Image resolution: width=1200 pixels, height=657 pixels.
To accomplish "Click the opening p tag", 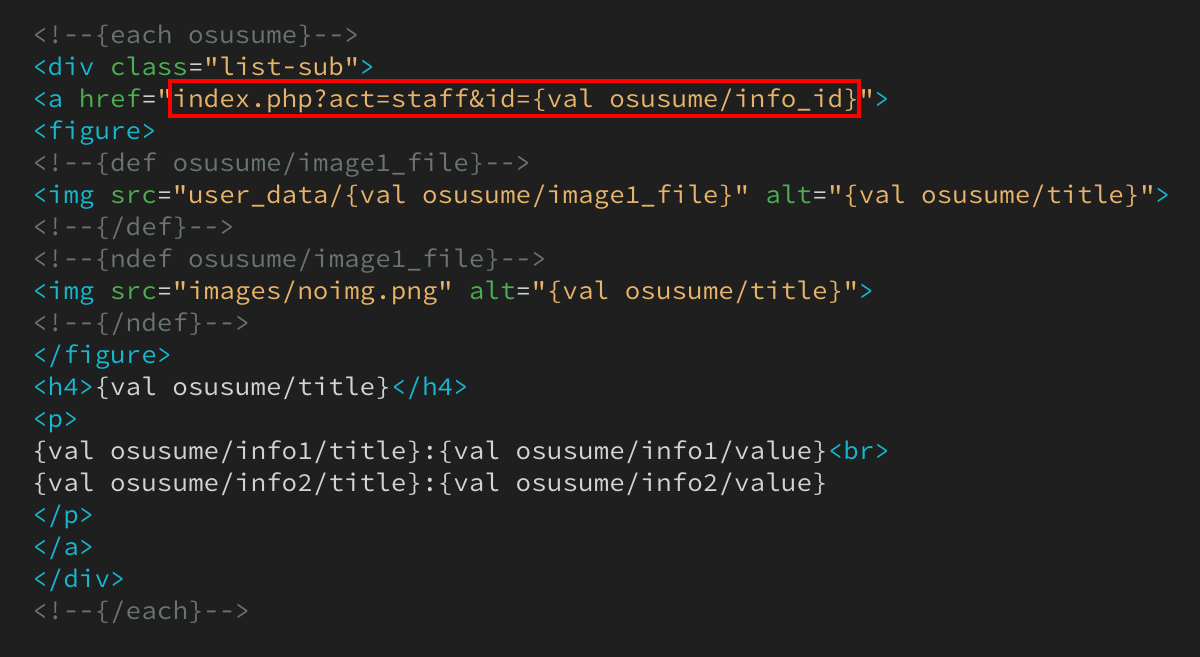I will (55, 419).
